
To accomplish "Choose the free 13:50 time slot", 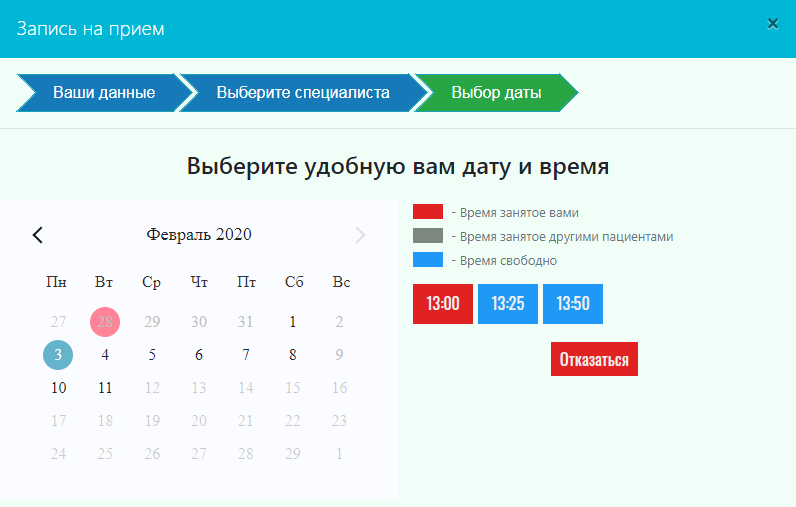I will (x=573, y=304).
